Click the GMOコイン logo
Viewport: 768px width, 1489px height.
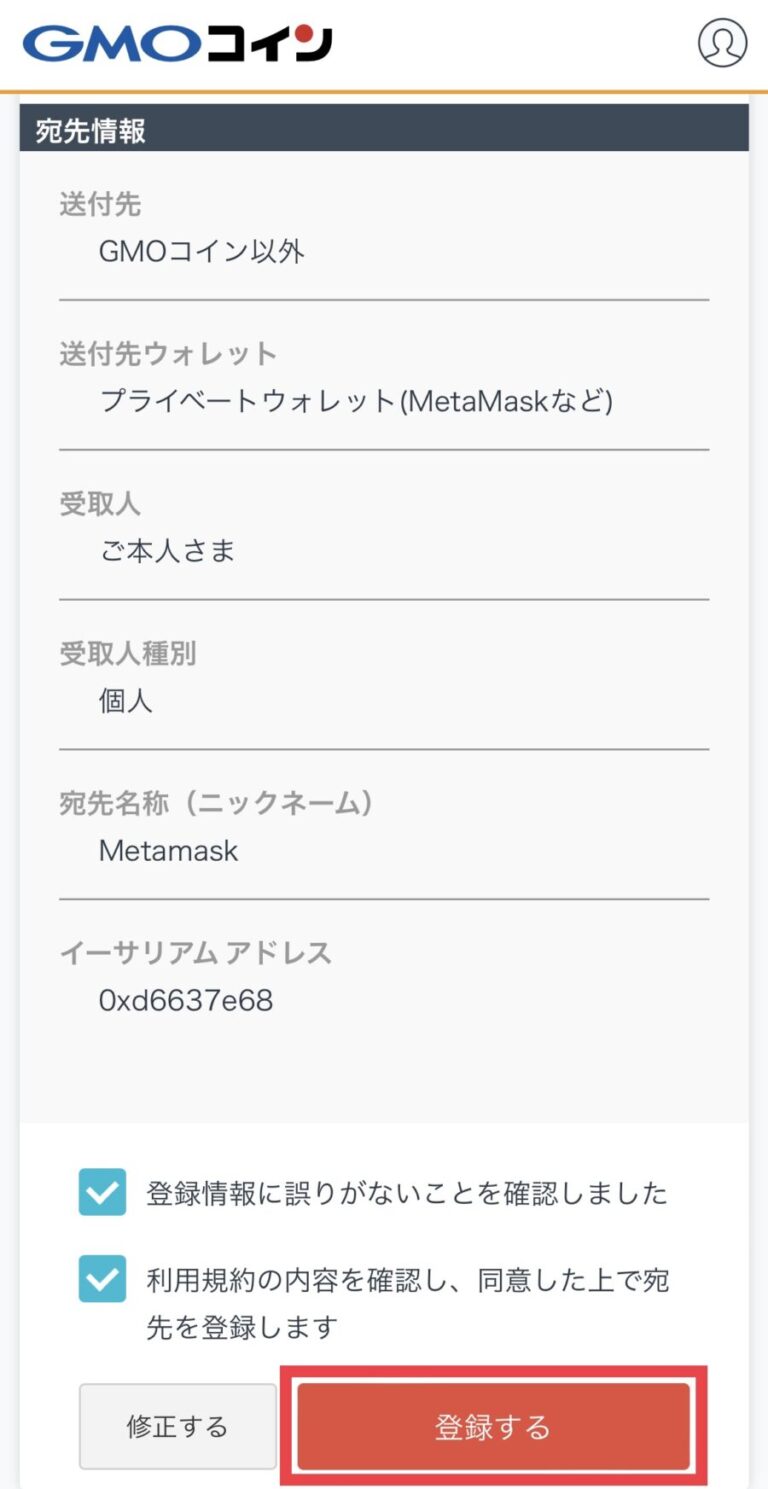tap(175, 44)
